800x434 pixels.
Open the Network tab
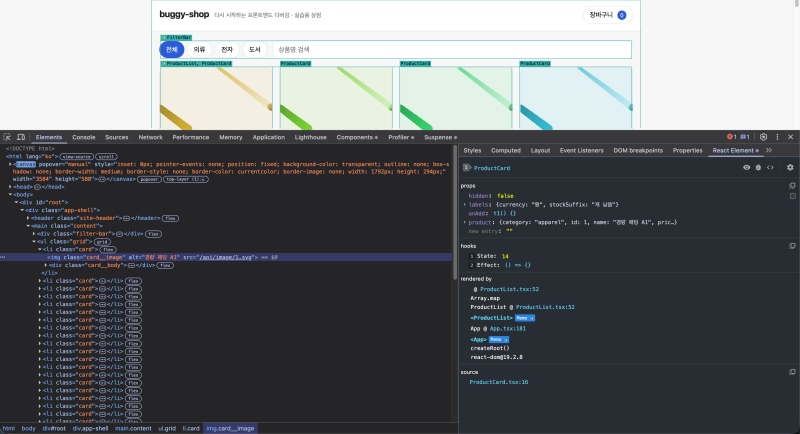[151, 137]
